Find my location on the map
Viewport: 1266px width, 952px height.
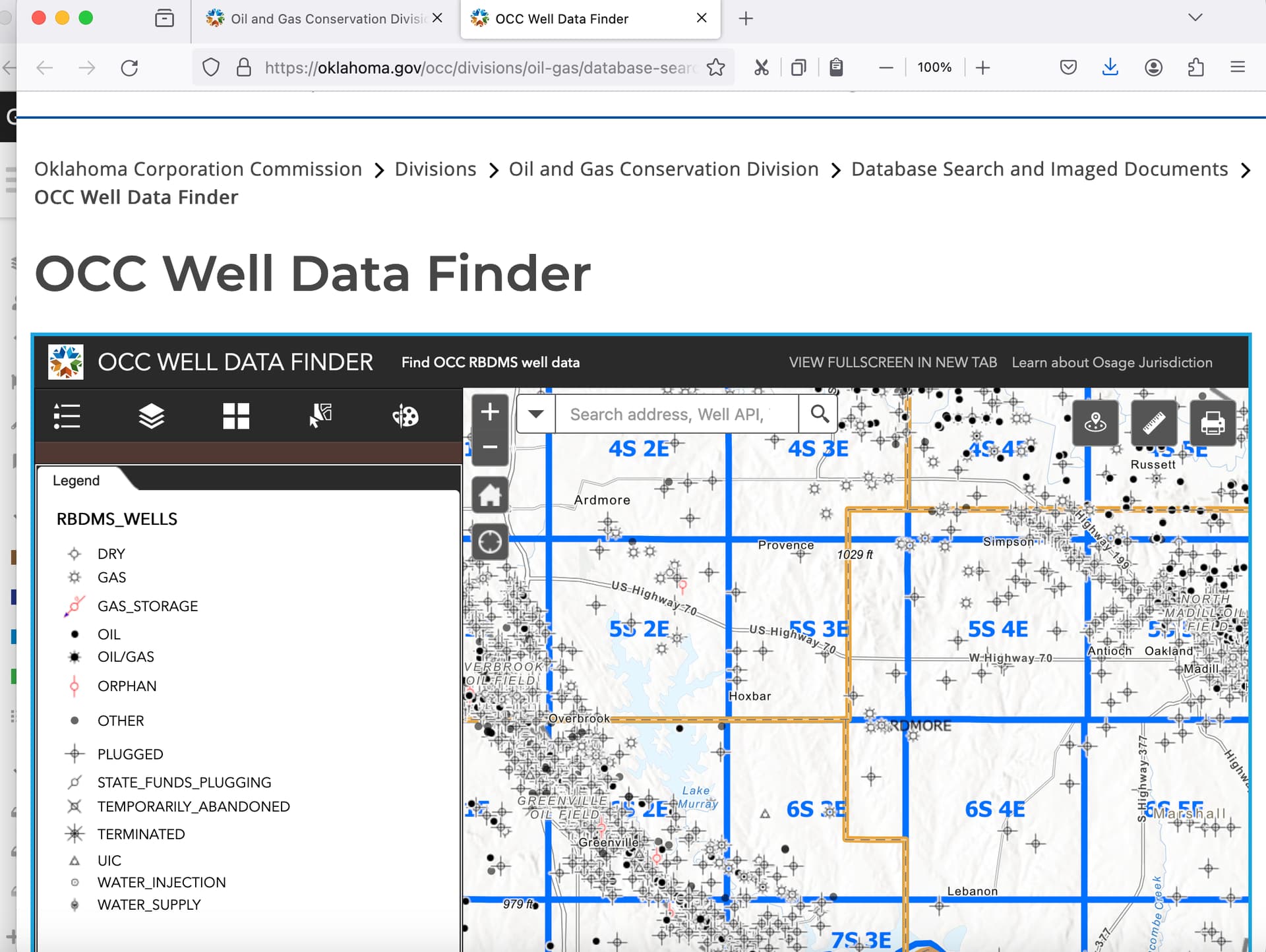click(x=489, y=542)
